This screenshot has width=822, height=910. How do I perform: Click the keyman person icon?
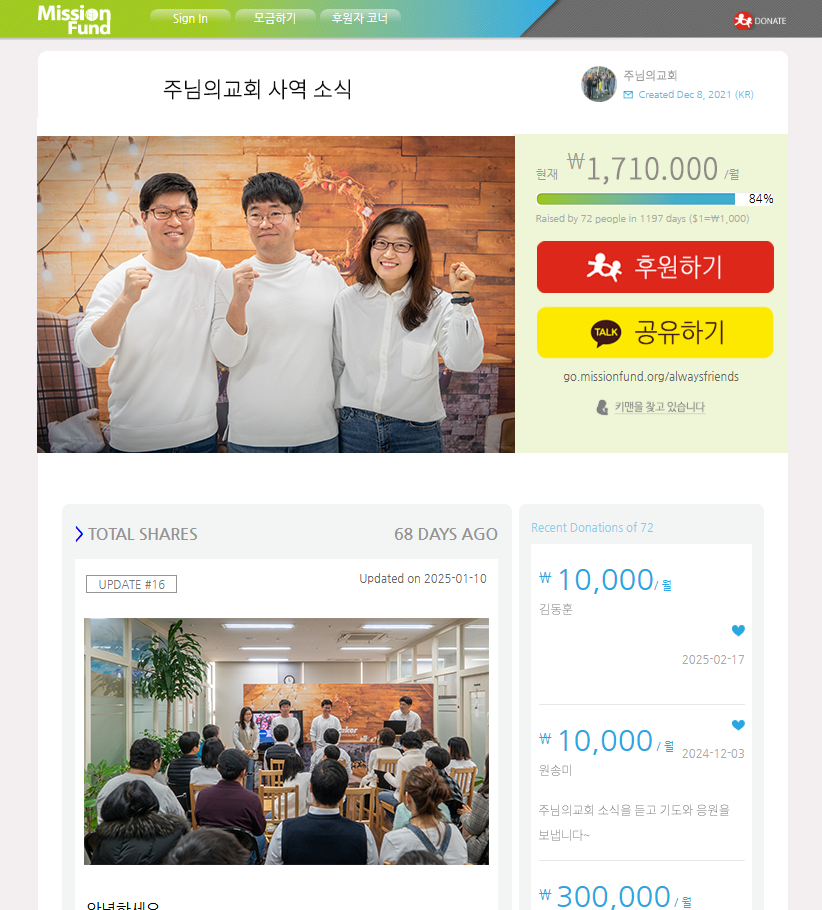click(x=603, y=407)
